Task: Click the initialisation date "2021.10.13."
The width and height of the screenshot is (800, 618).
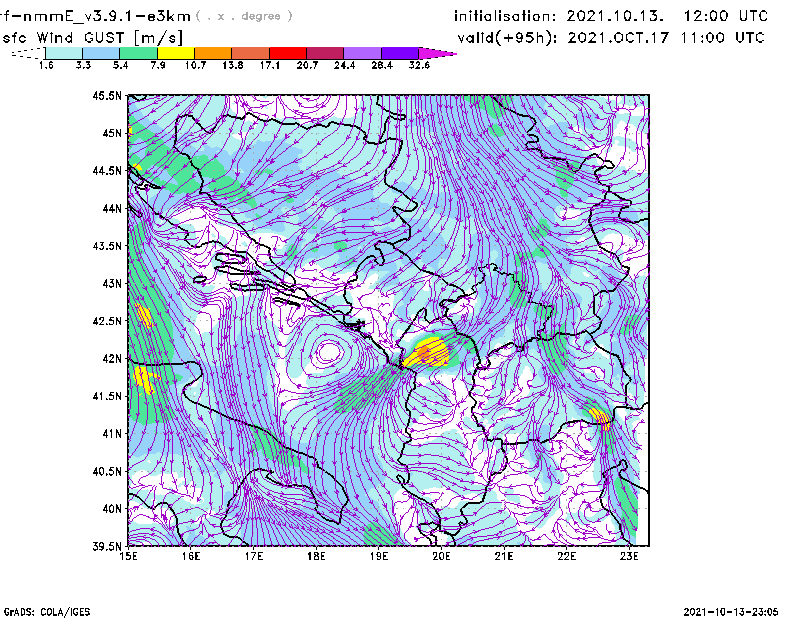Action: 615,16
